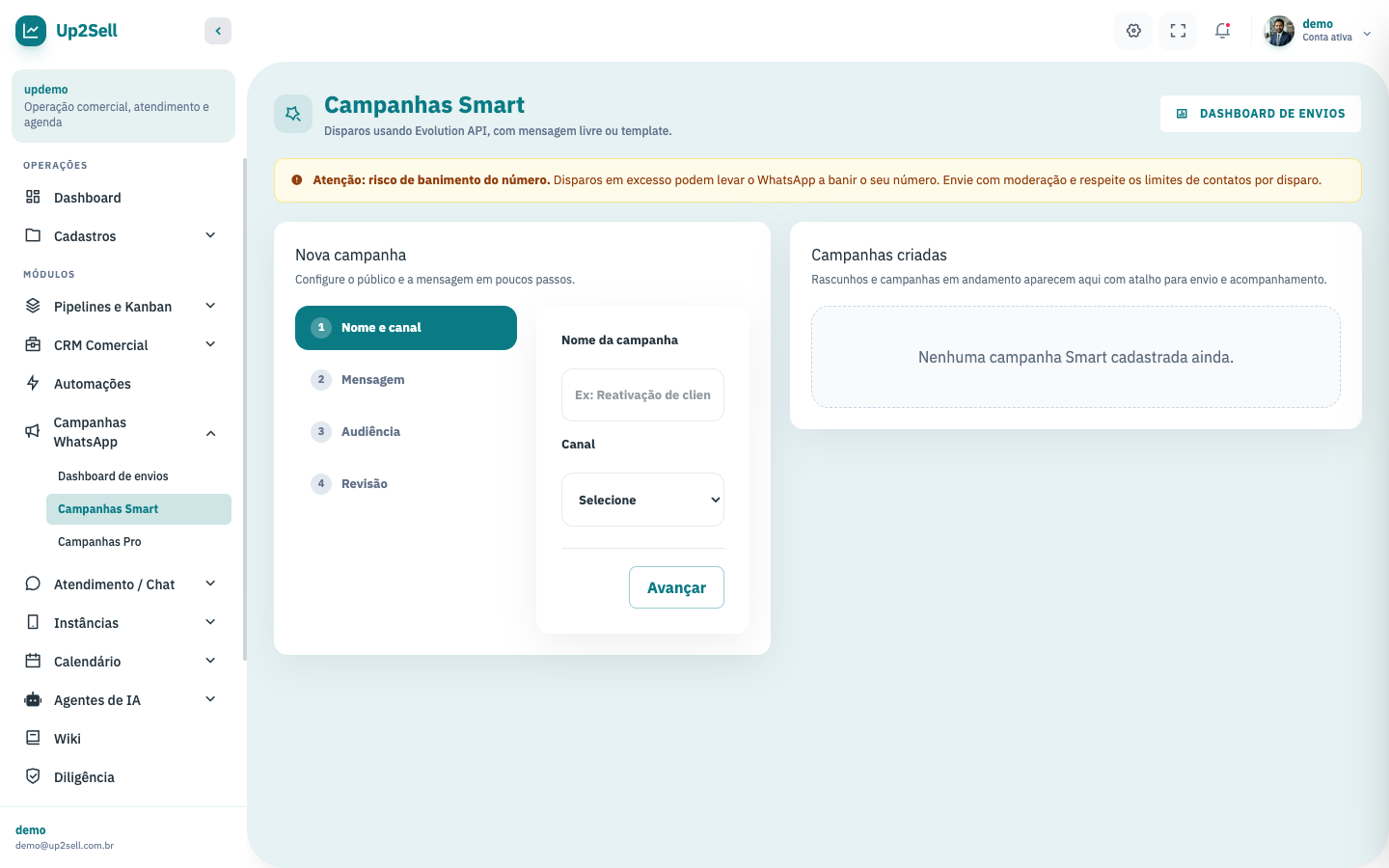Expand the CRM Comercial chevron
Screen dimensions: 1389x868
[x=210, y=344]
